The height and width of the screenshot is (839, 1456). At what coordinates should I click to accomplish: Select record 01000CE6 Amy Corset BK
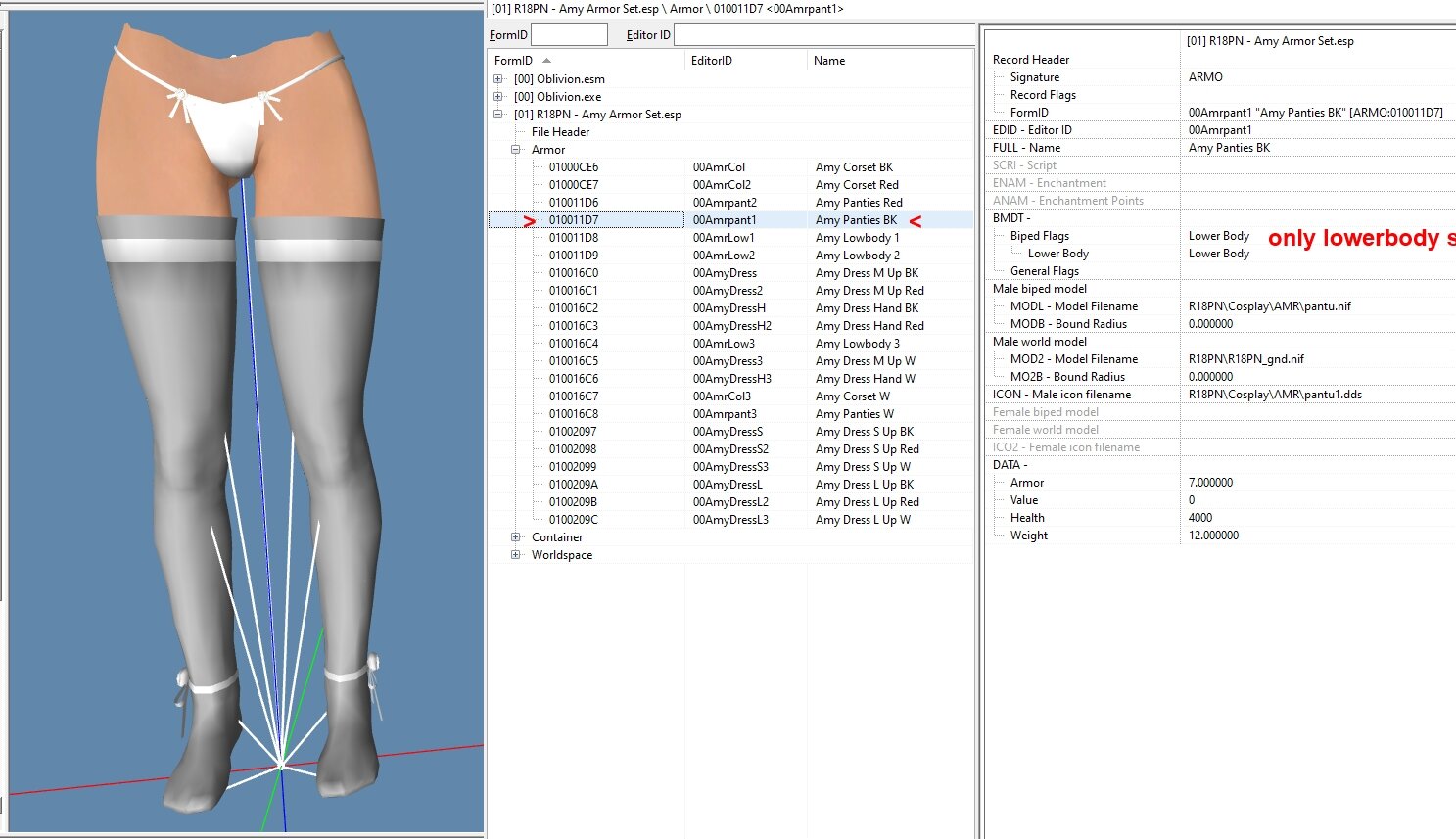(x=730, y=167)
